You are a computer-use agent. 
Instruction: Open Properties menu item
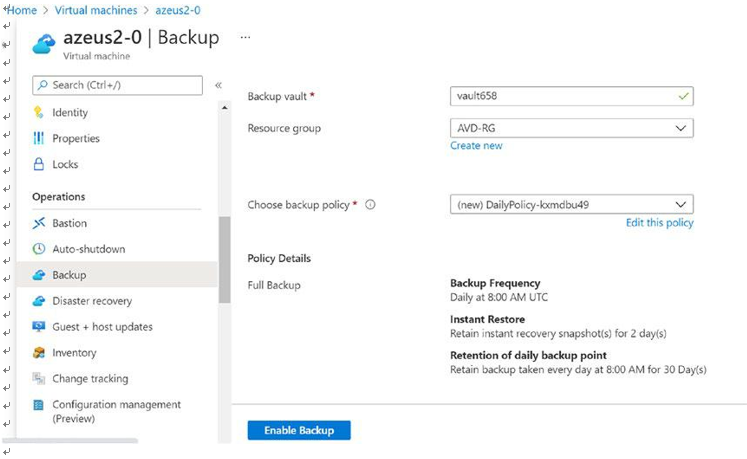click(x=76, y=138)
